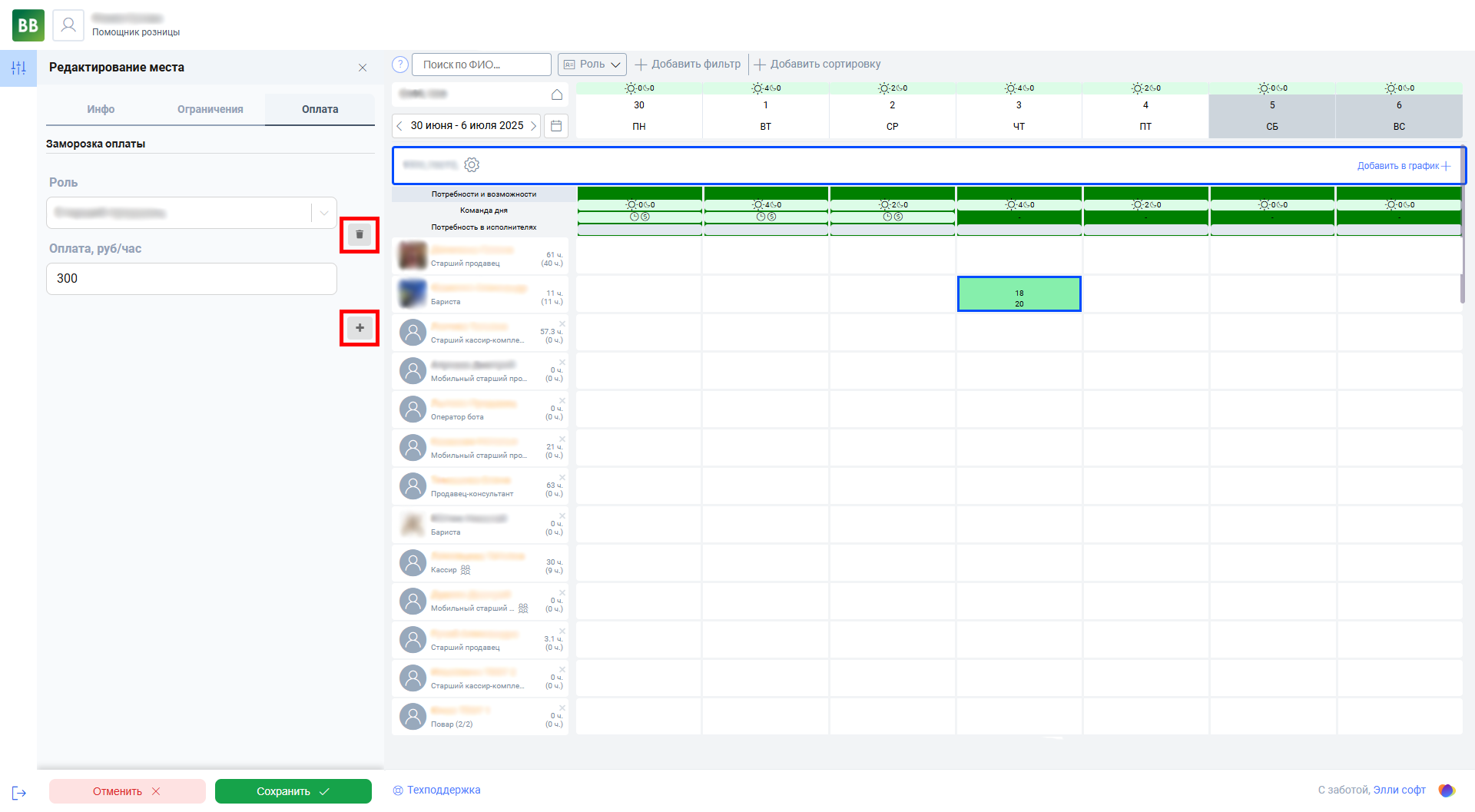
Task: Switch to the Ограничения tab
Action: coord(210,109)
